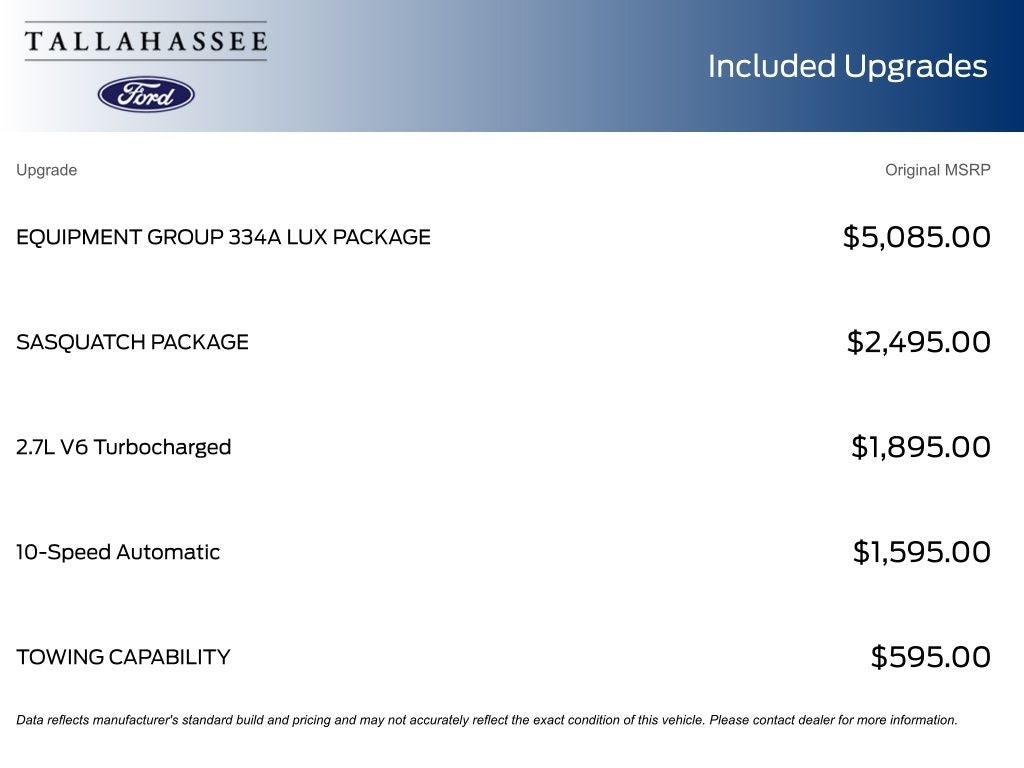Viewport: 1024px width, 768px height.
Task: Click the $2,495.00 price
Action: (x=918, y=342)
